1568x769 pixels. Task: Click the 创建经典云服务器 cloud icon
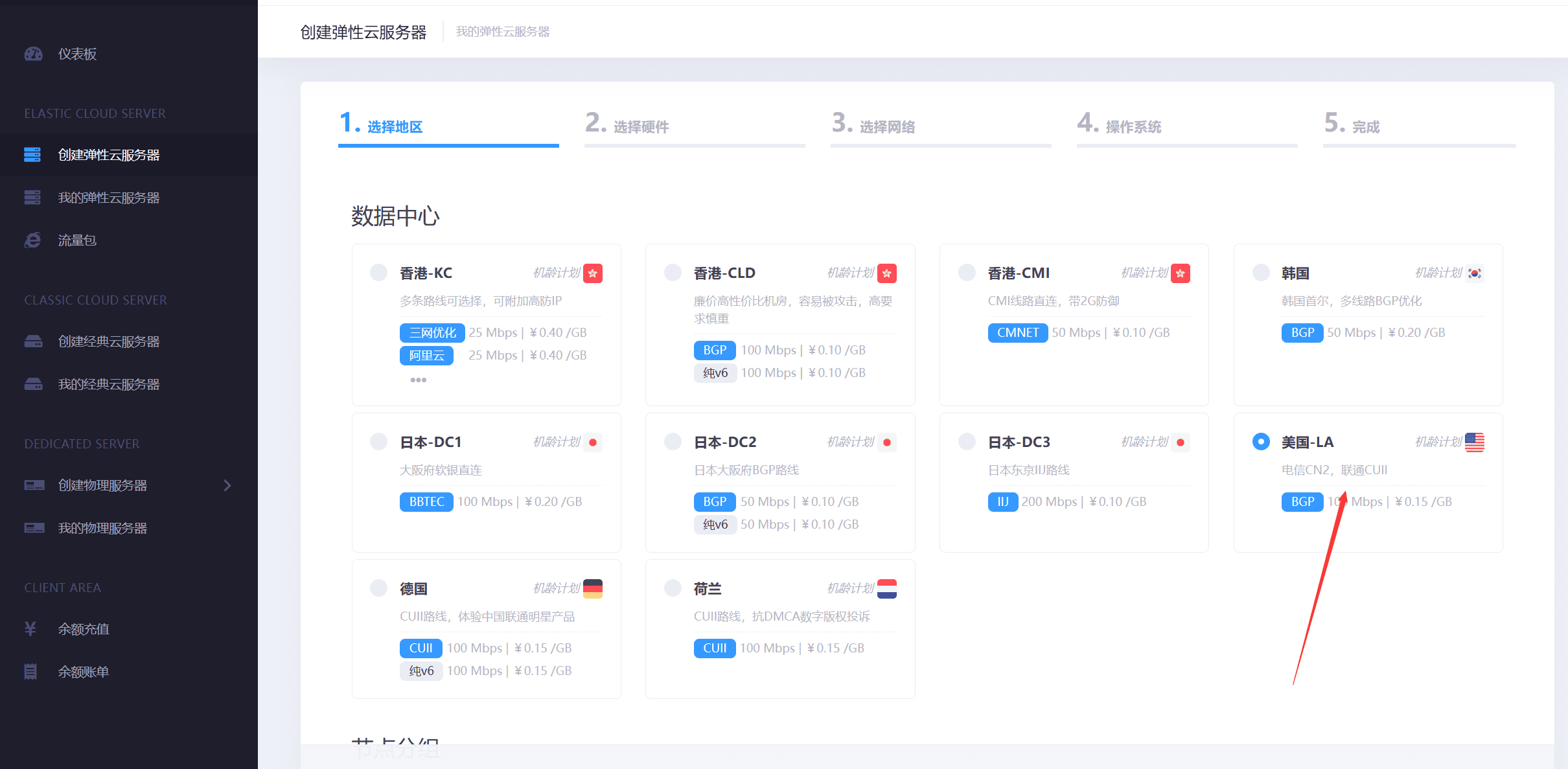coord(33,341)
